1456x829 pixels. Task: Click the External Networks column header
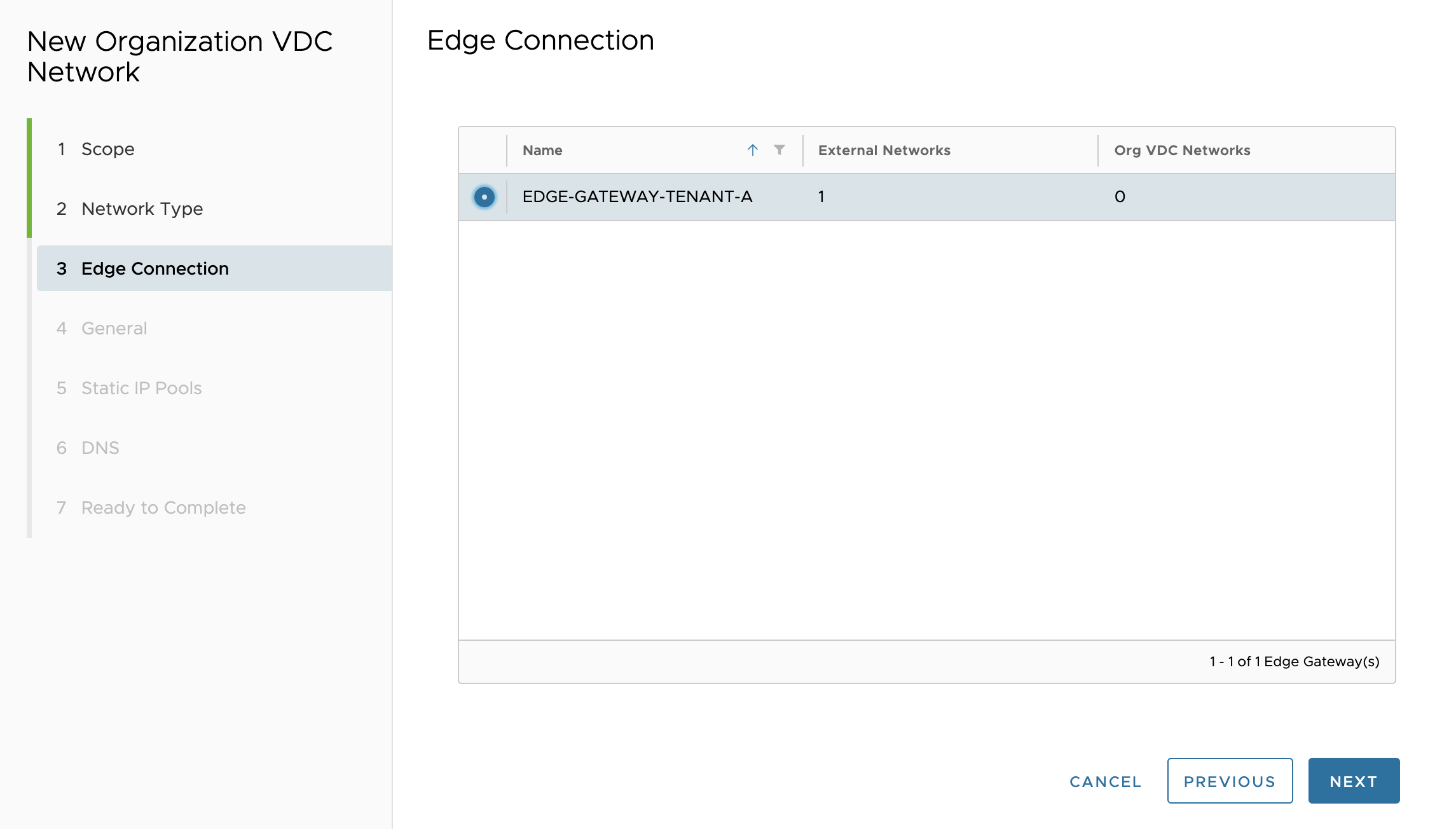point(884,150)
